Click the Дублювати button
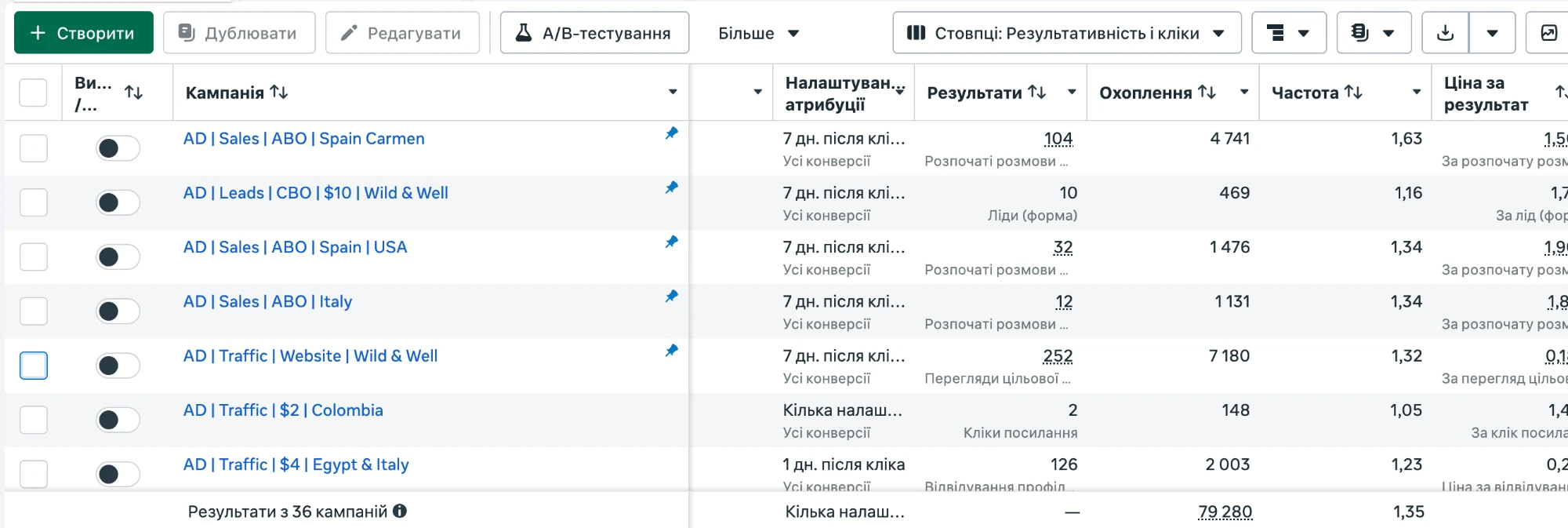1568x528 pixels. 239,33
